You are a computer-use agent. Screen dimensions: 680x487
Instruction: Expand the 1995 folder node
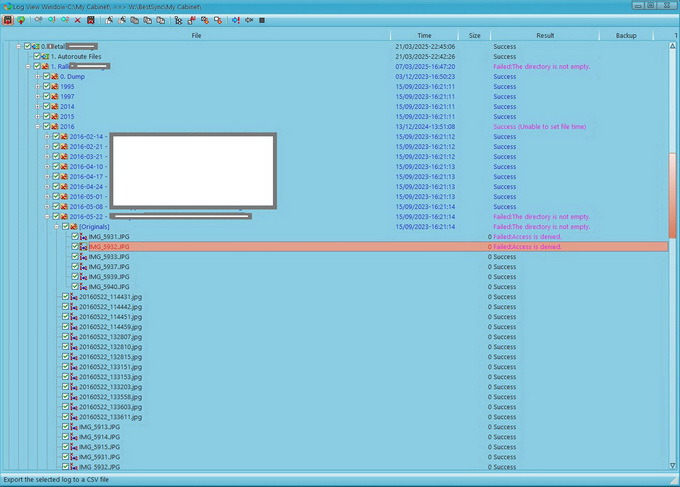pos(38,86)
